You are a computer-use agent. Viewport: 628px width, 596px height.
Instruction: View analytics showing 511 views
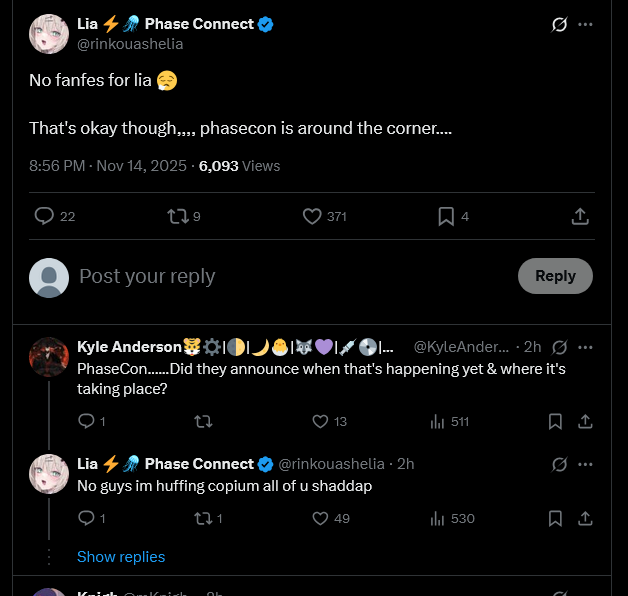(449, 421)
